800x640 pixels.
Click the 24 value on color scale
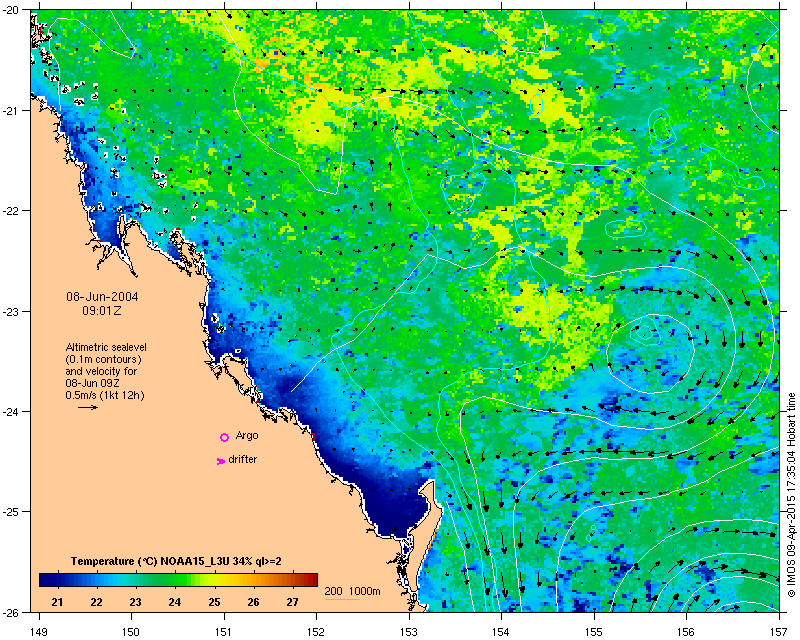coord(174,602)
